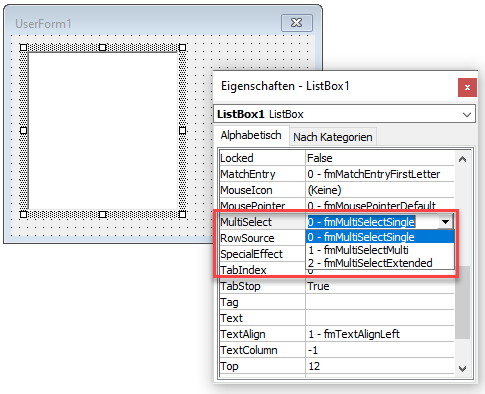Select the Tag property name
Viewport: 485px width, 394px height.
pyautogui.click(x=229, y=302)
